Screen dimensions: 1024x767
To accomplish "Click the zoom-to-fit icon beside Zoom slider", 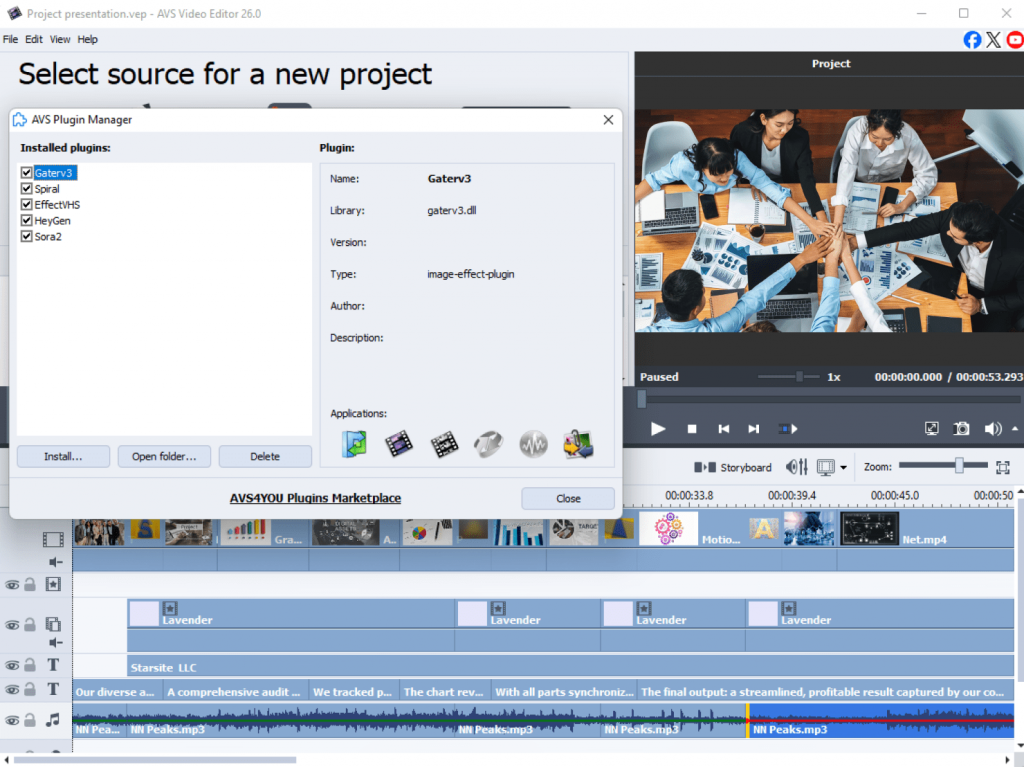I will [x=1003, y=467].
